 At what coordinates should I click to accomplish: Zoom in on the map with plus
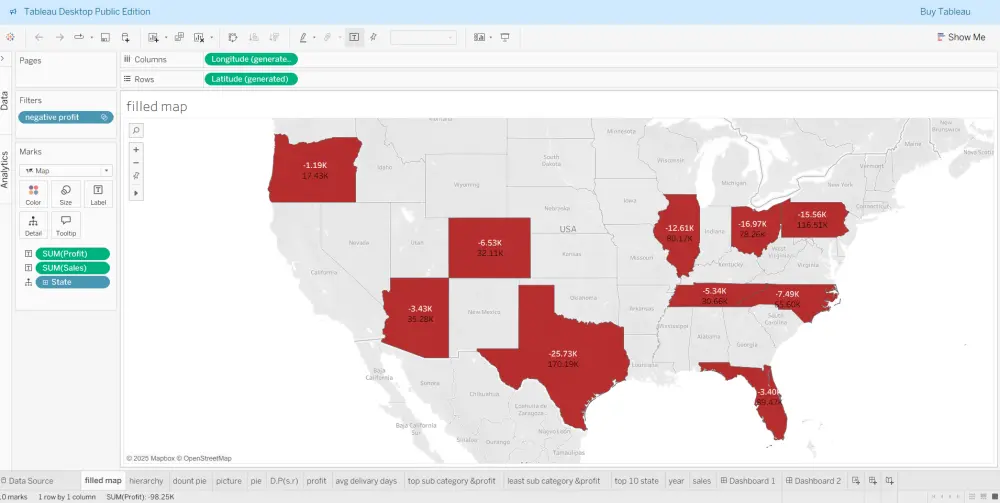coord(136,149)
